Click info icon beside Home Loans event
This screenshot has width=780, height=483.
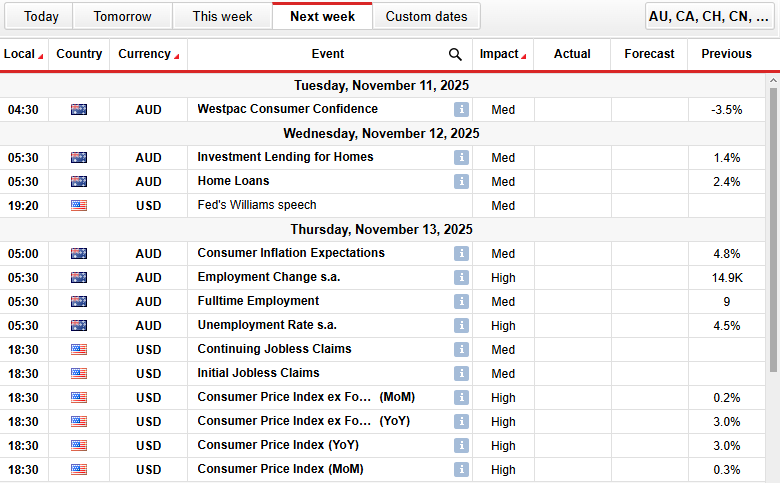click(461, 182)
